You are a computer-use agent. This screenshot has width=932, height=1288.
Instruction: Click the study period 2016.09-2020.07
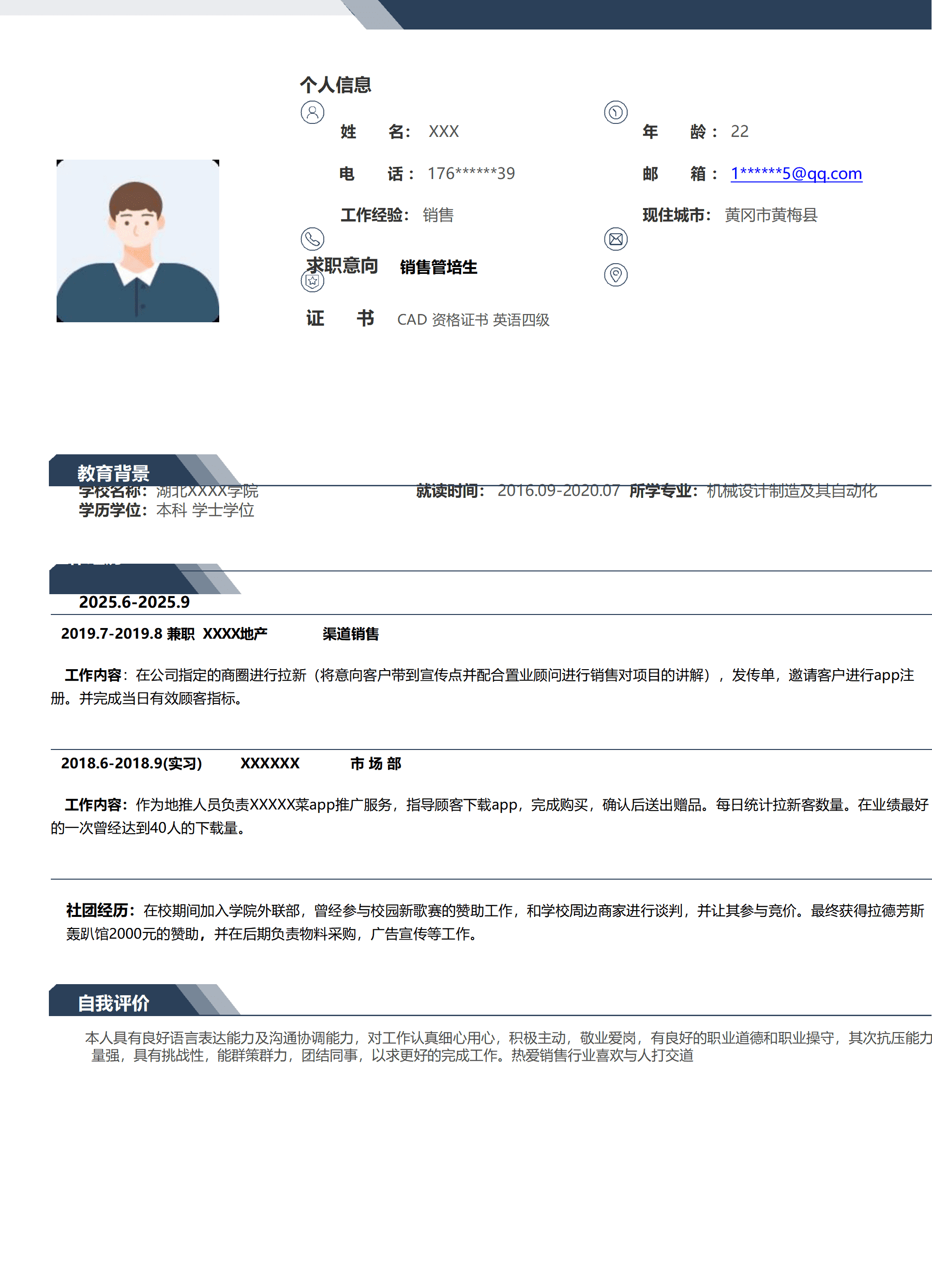pos(558,491)
